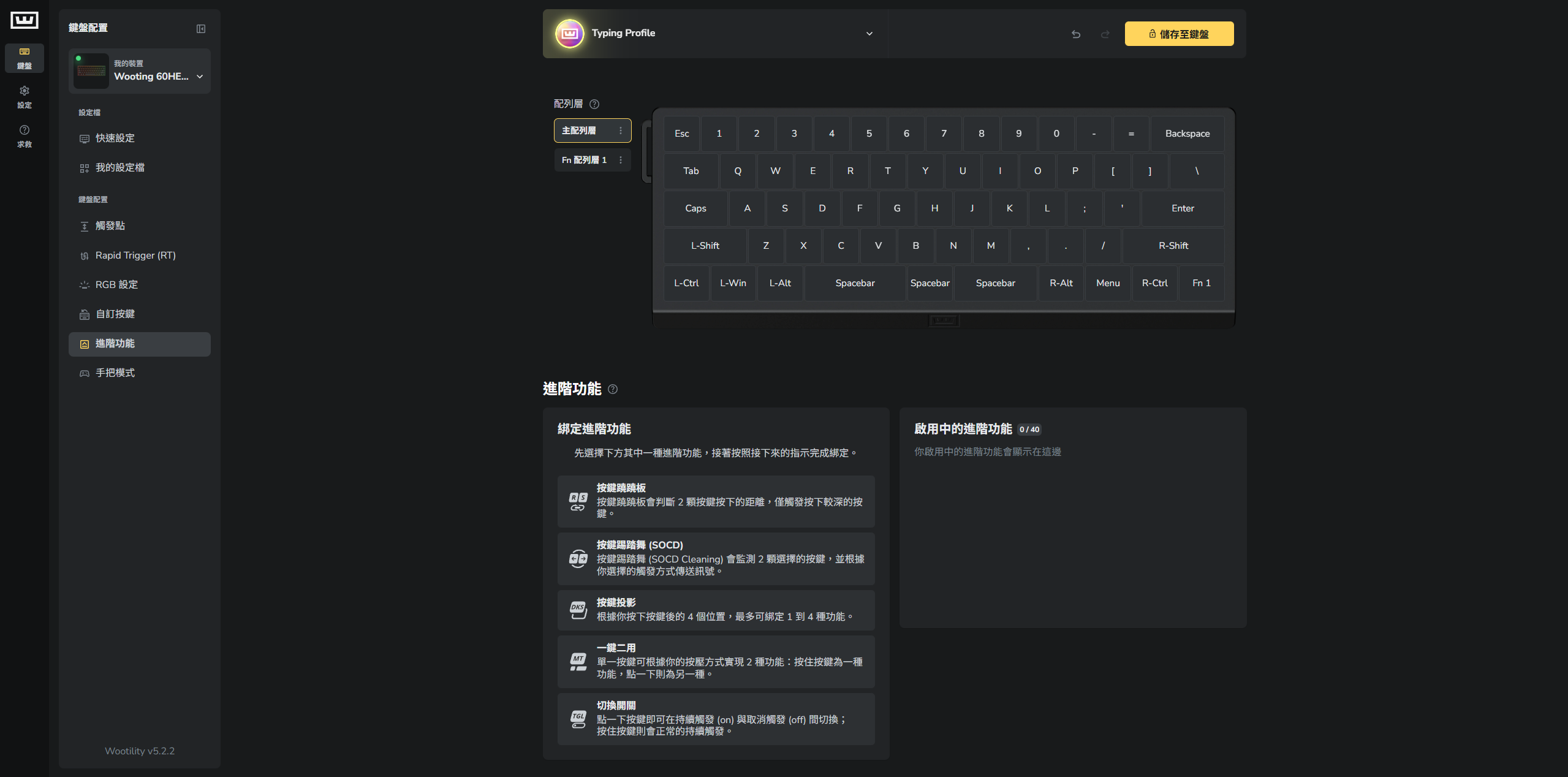Select the 切換開關 toggle function
The height and width of the screenshot is (777, 1568).
point(716,719)
